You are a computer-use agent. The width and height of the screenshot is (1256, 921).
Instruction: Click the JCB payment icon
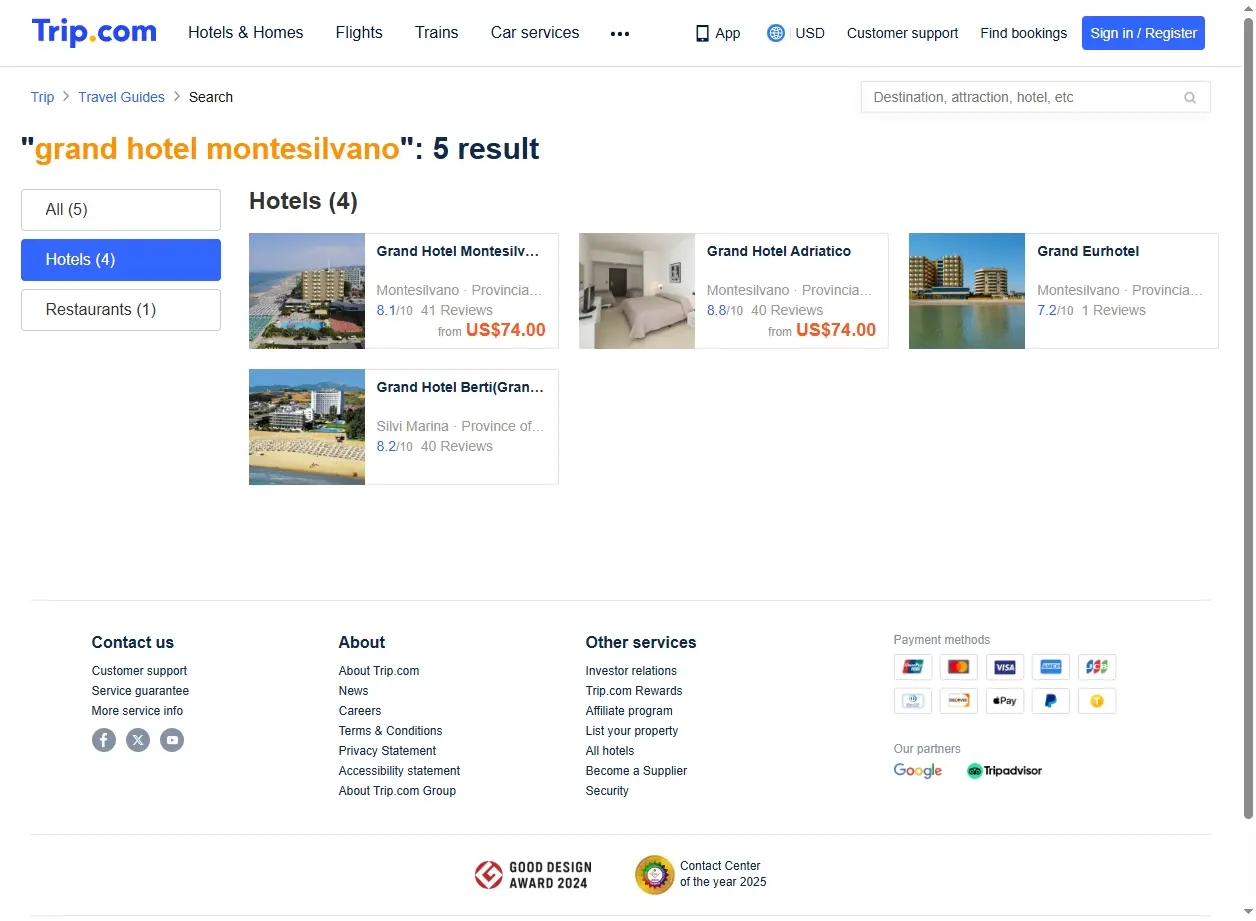(1097, 667)
